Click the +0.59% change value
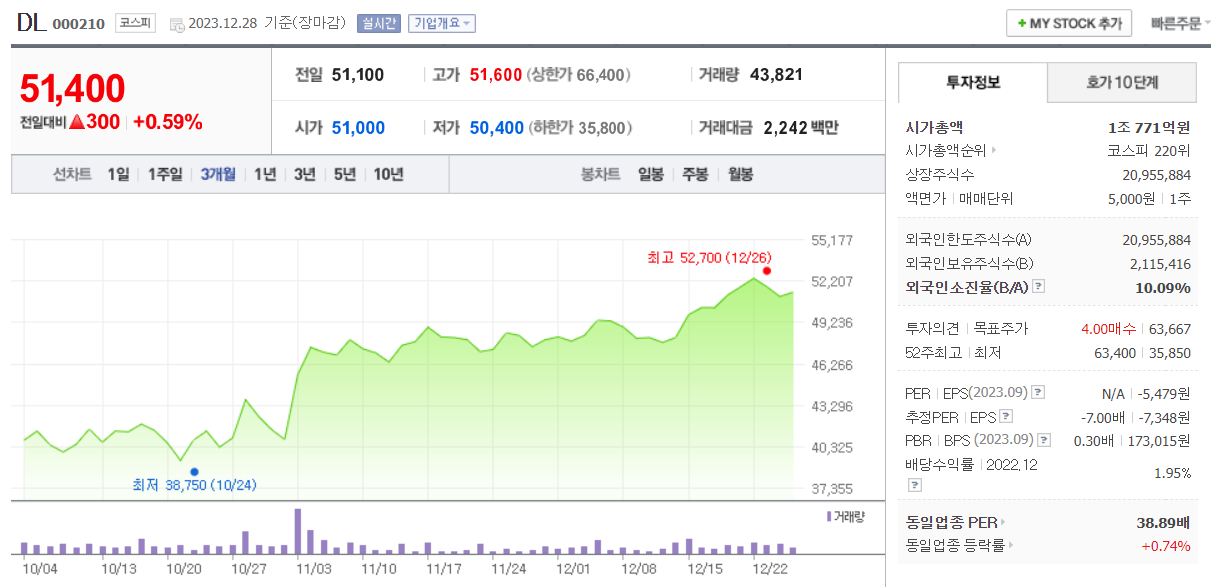This screenshot has height=587, width=1211. point(168,122)
